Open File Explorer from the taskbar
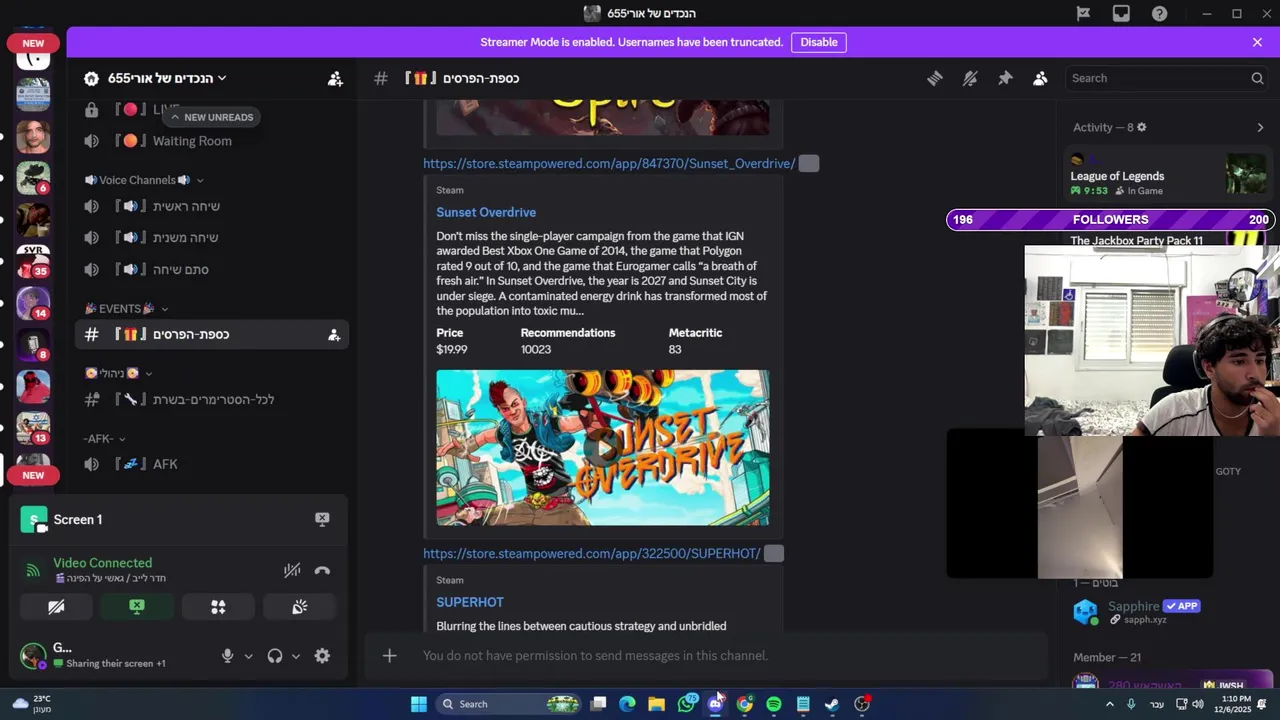This screenshot has height=720, width=1280. 657,704
